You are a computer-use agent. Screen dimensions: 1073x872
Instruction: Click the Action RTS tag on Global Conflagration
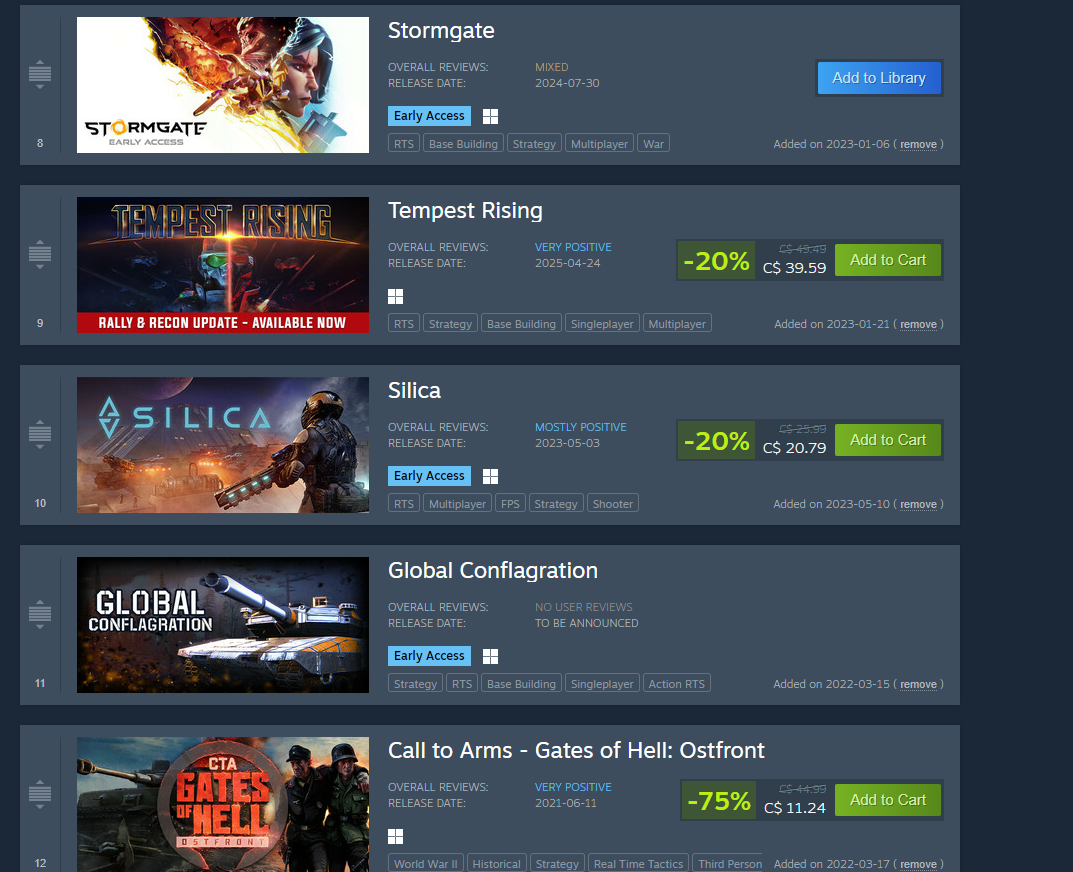coord(676,684)
